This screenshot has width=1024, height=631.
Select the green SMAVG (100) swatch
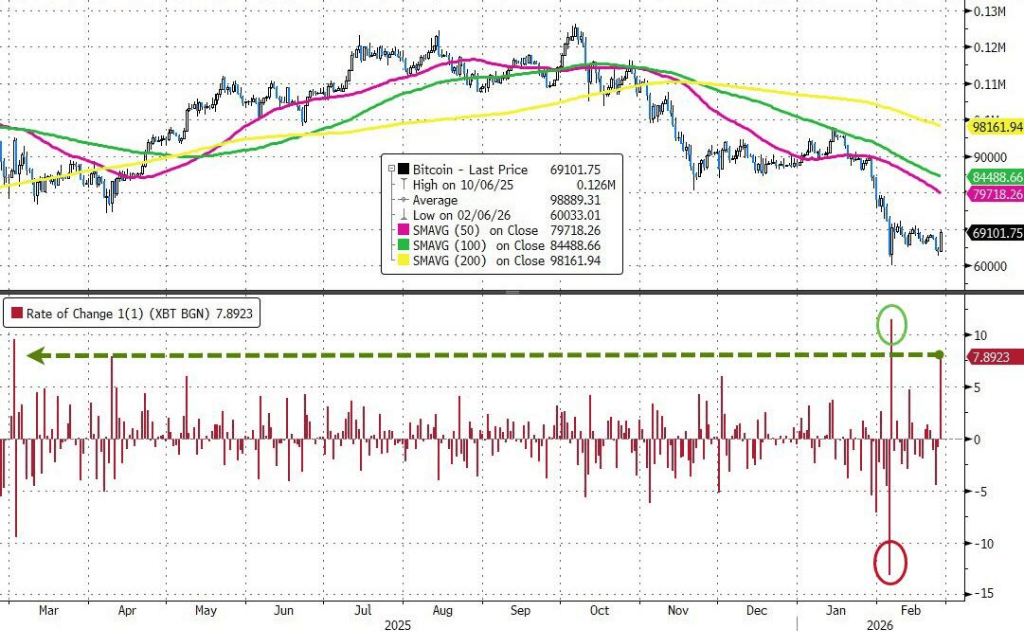(x=403, y=243)
